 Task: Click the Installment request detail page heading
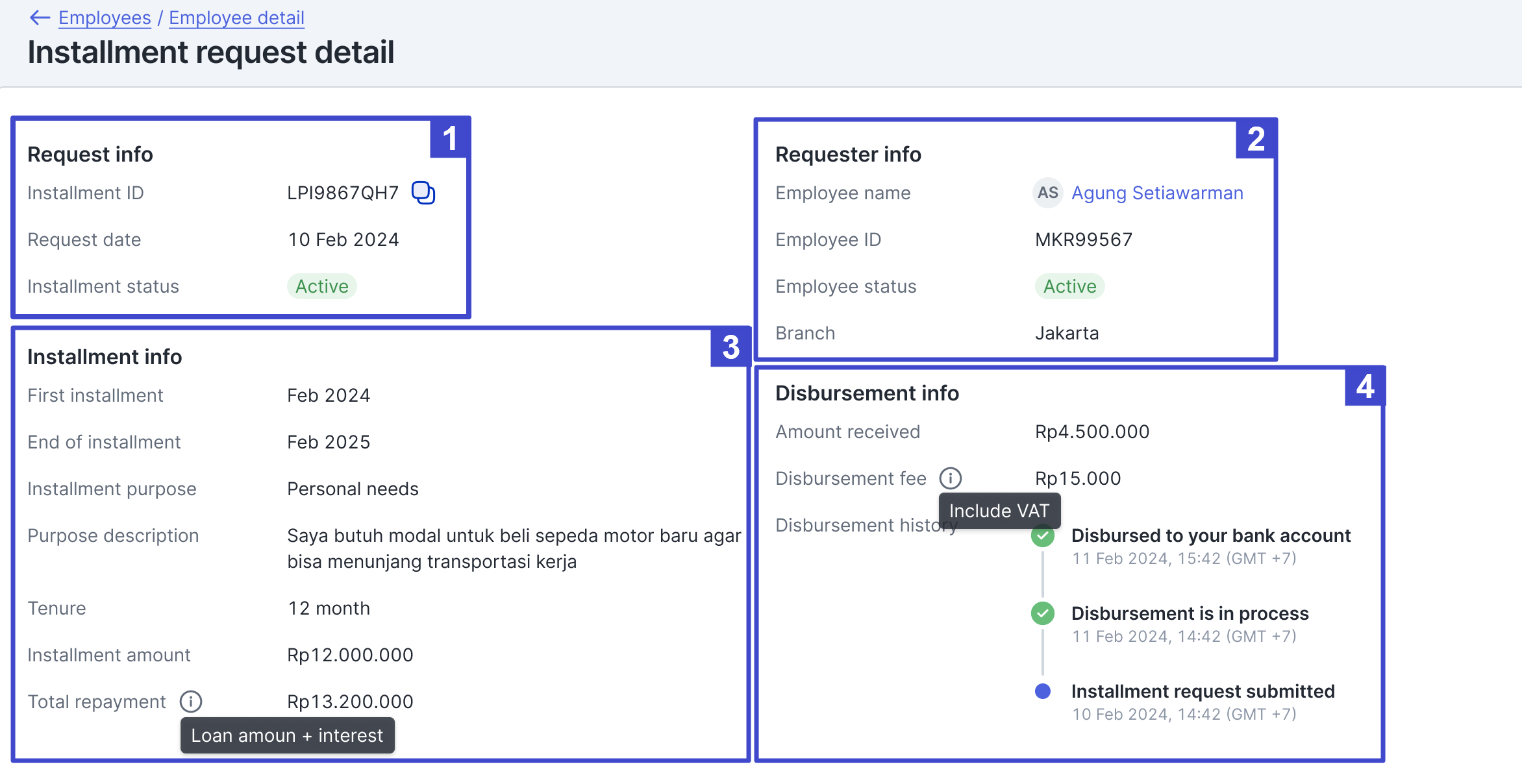(x=211, y=52)
